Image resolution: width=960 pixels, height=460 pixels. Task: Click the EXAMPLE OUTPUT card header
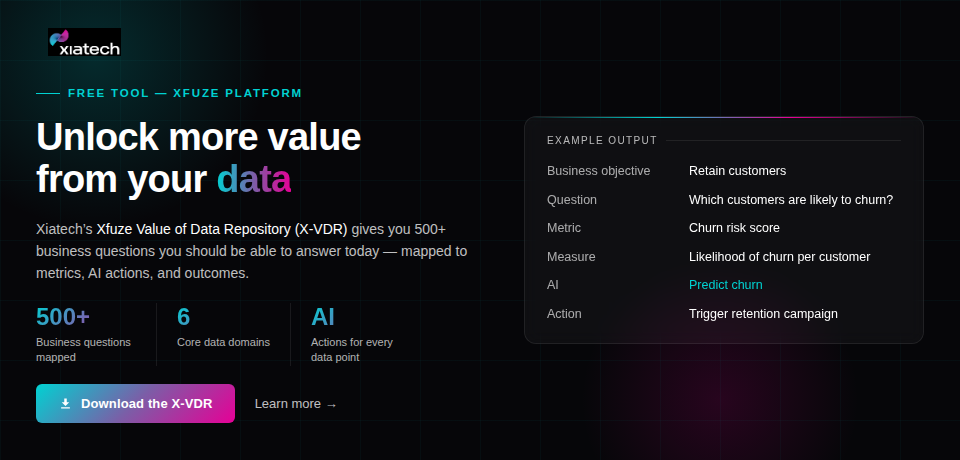[602, 140]
